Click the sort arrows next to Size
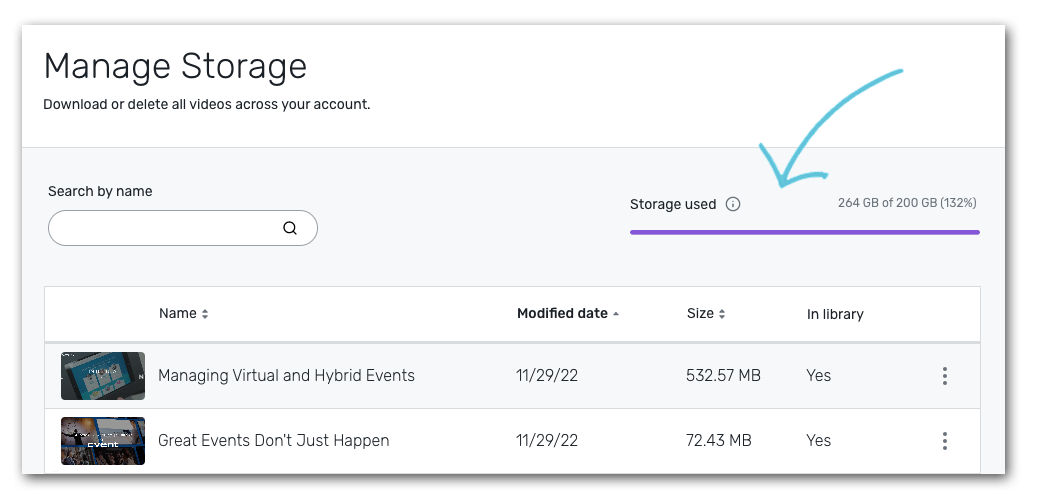 tap(722, 314)
